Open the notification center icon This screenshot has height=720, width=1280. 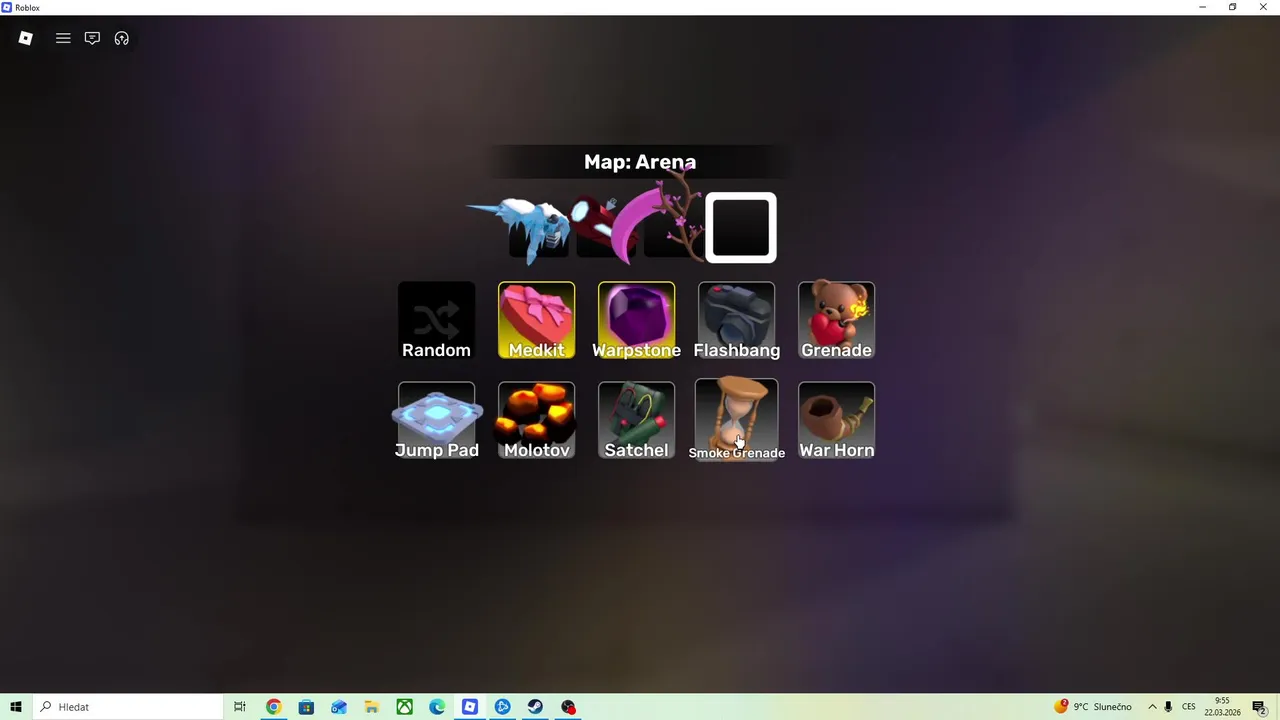1260,707
